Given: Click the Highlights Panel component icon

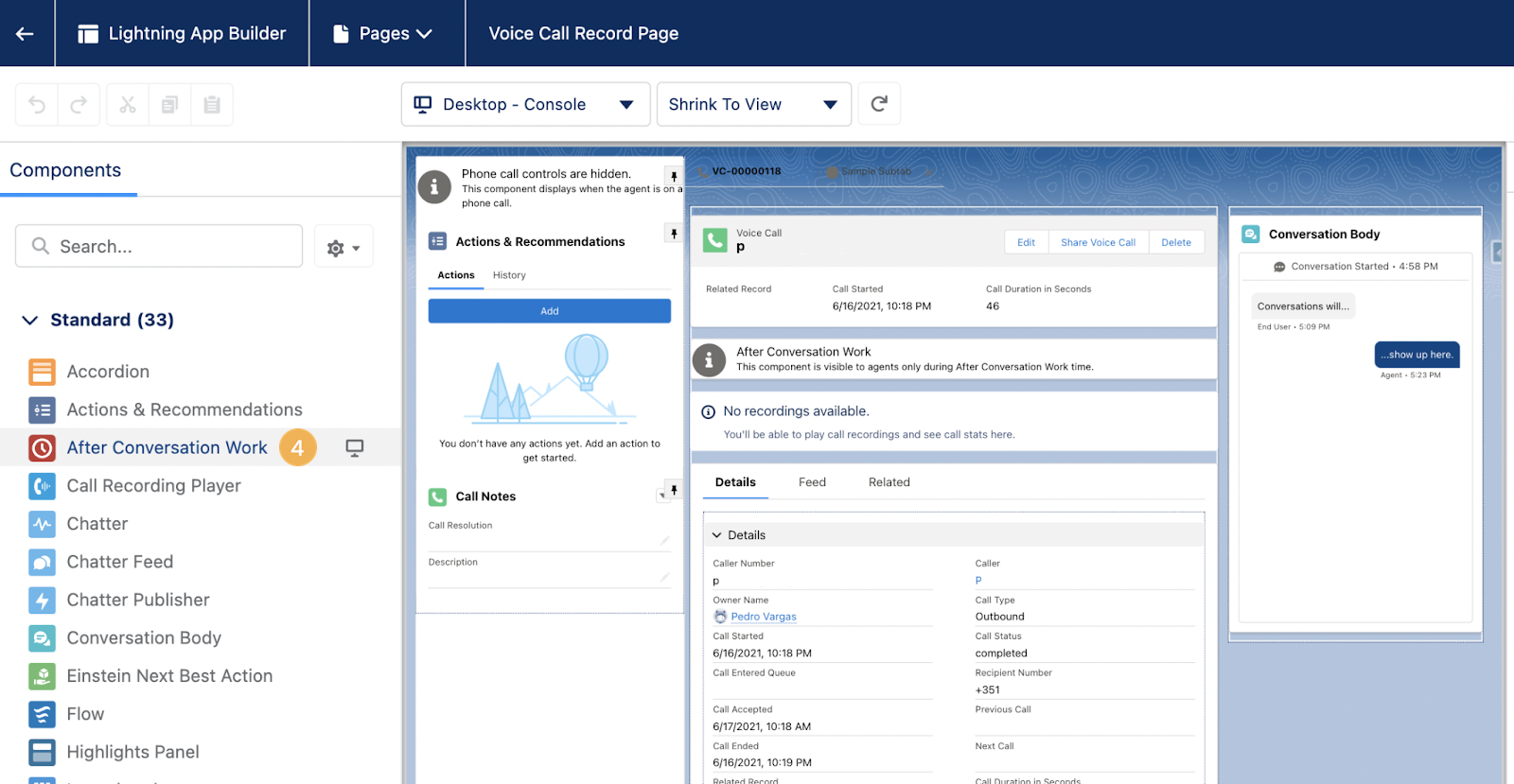Looking at the screenshot, I should [x=42, y=752].
